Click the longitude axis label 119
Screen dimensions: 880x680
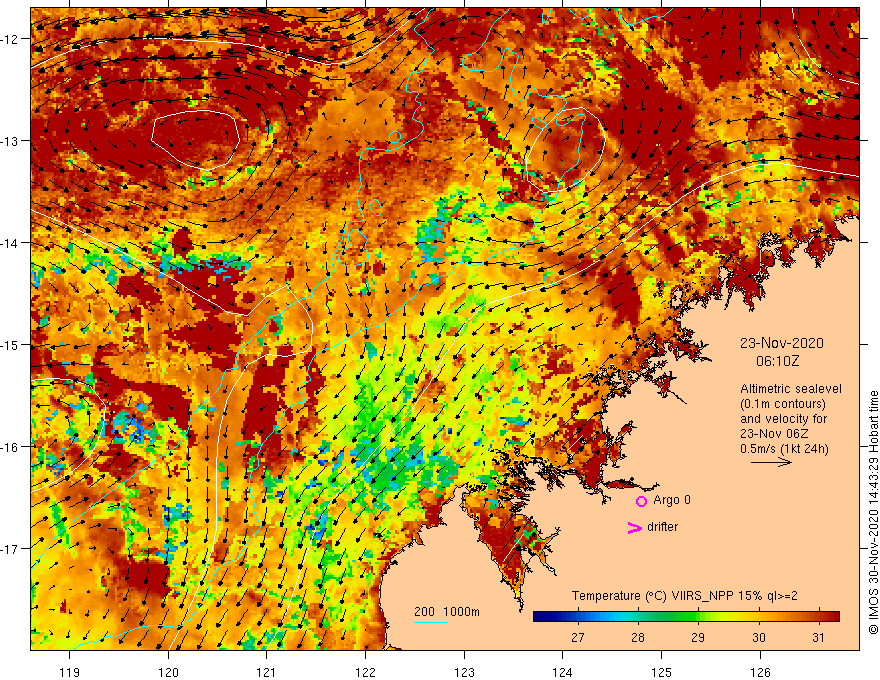pyautogui.click(x=70, y=672)
